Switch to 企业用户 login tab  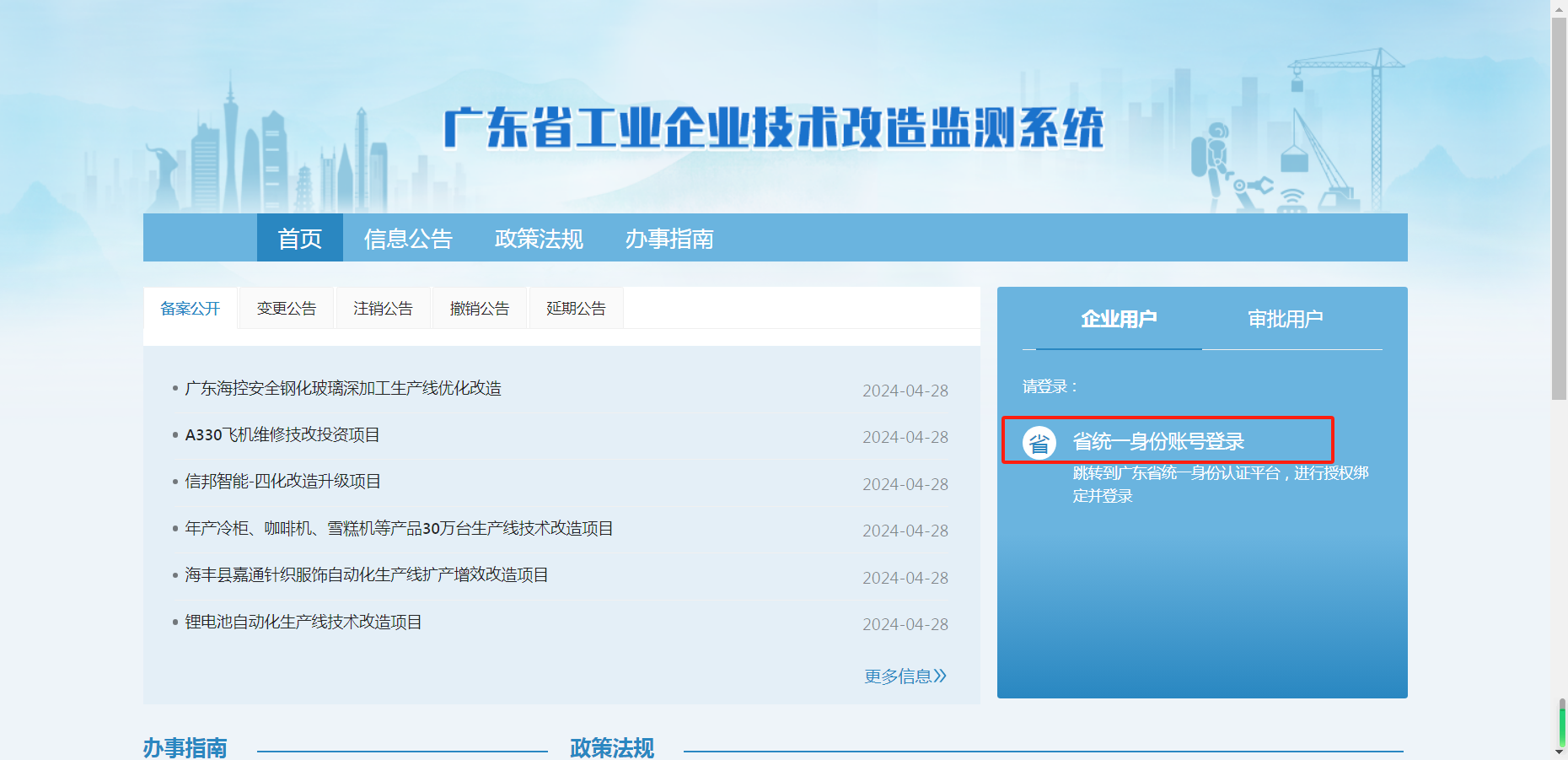tap(1118, 319)
